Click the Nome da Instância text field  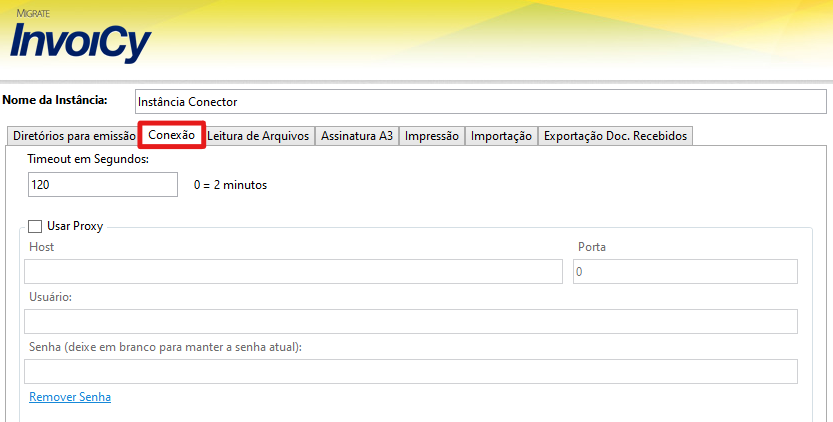pyautogui.click(x=480, y=102)
